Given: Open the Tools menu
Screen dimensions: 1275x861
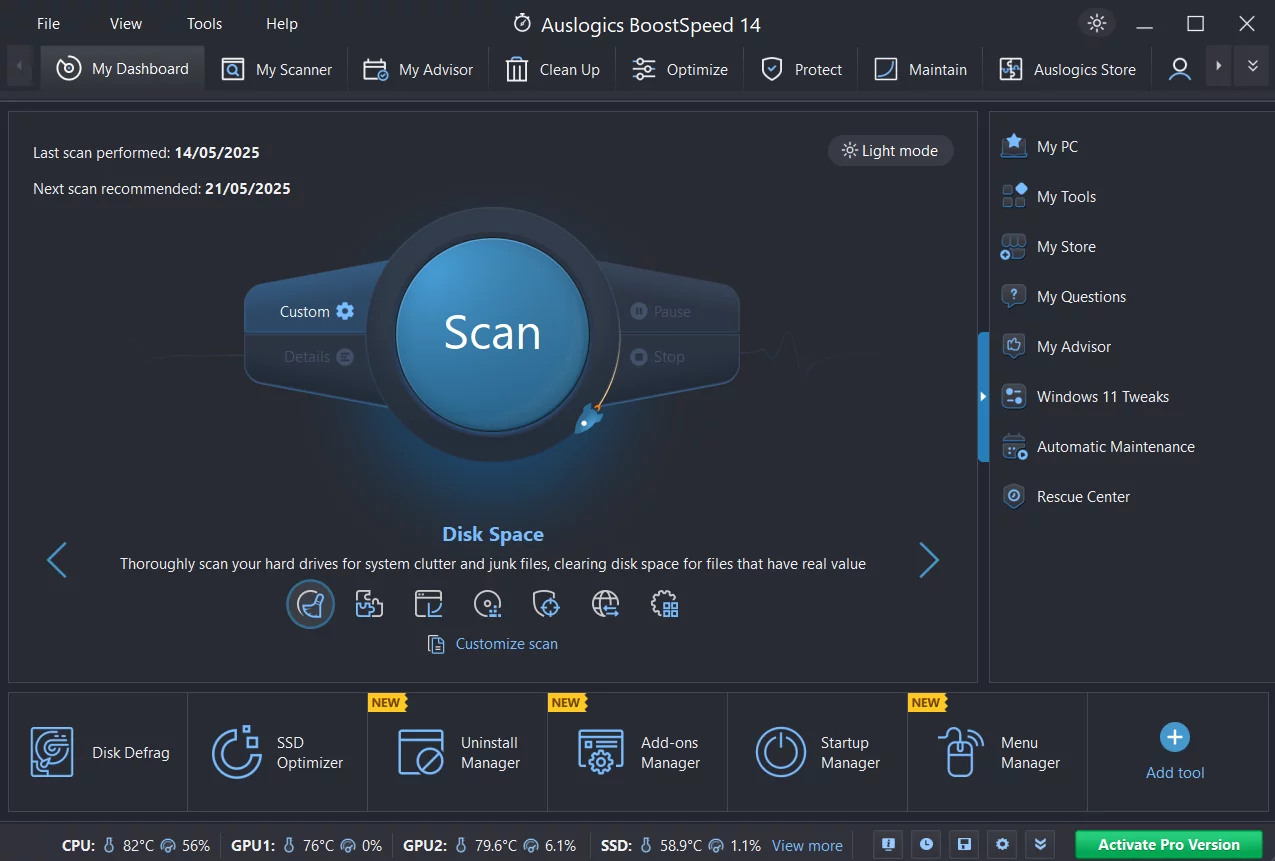Looking at the screenshot, I should [x=204, y=24].
